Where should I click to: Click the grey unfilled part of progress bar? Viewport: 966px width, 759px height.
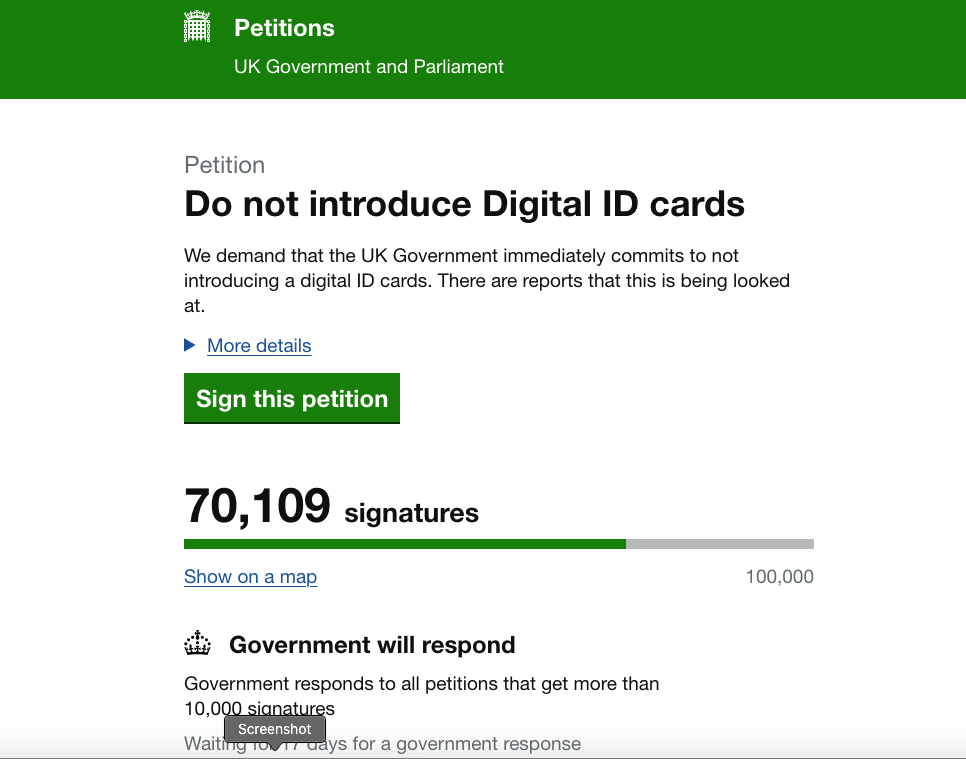719,544
